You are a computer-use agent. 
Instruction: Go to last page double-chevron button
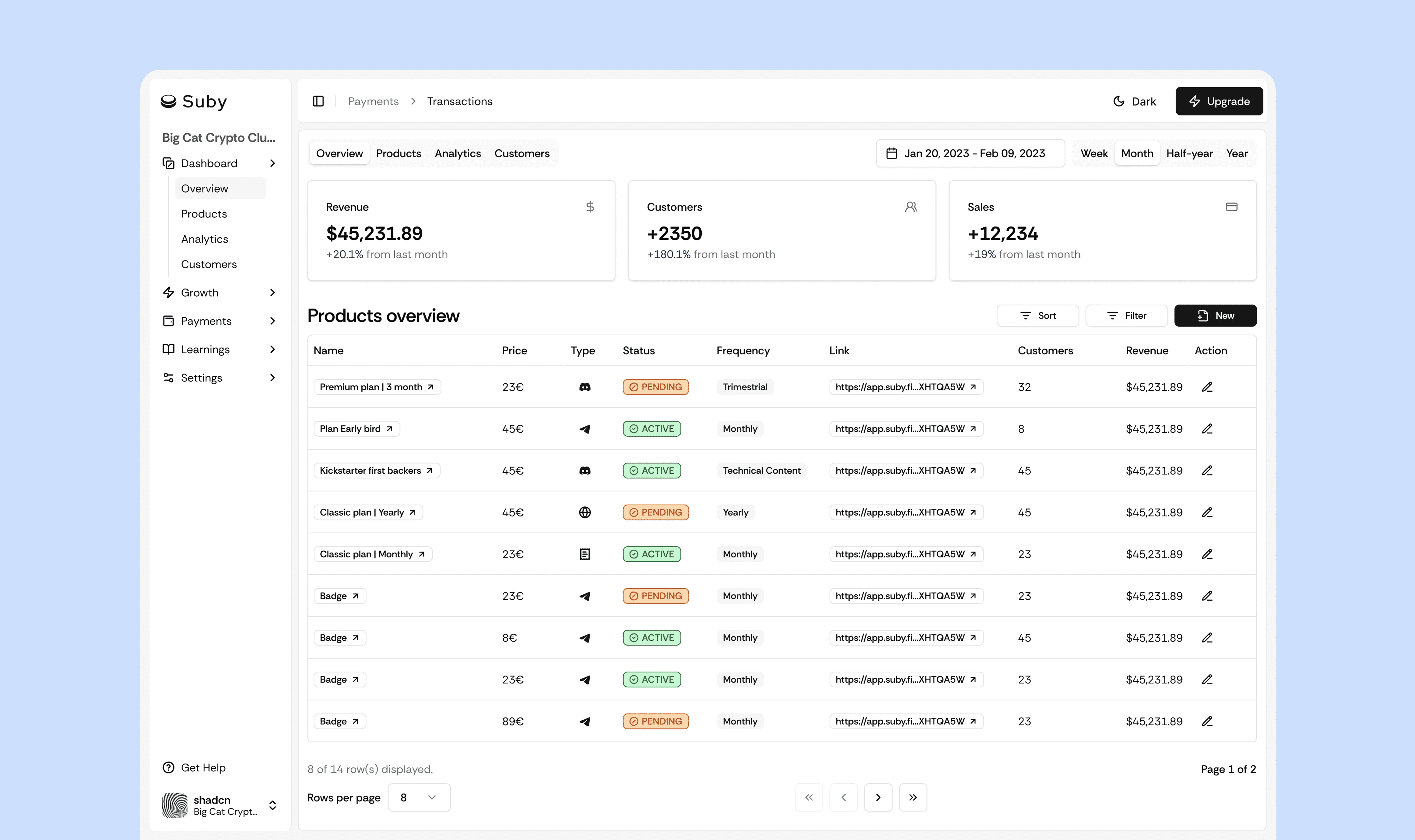tap(913, 798)
